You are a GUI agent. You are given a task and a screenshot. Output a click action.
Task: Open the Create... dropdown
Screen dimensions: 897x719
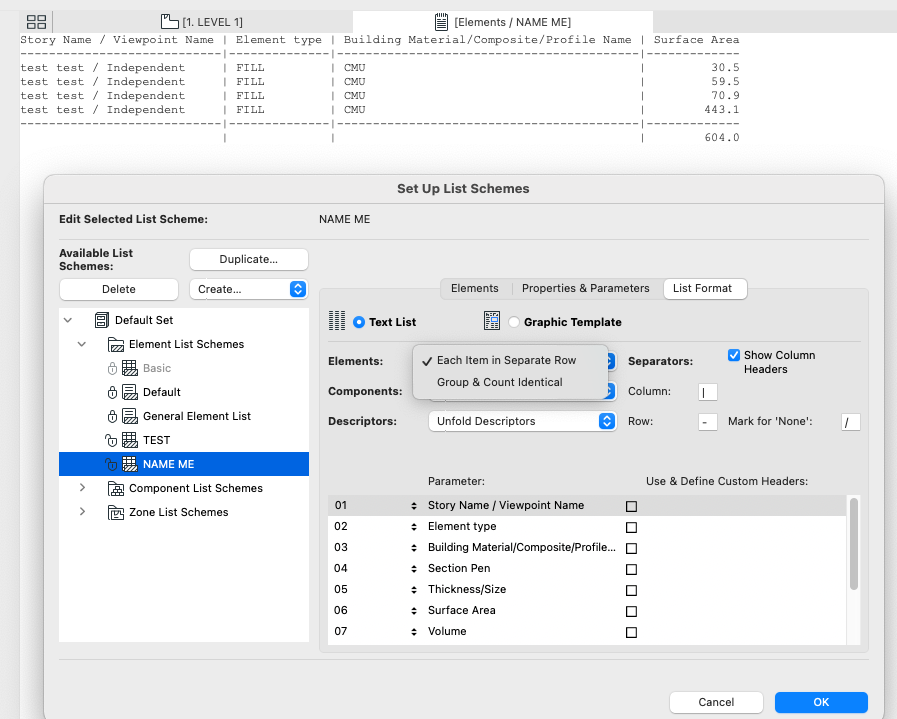tap(249, 289)
